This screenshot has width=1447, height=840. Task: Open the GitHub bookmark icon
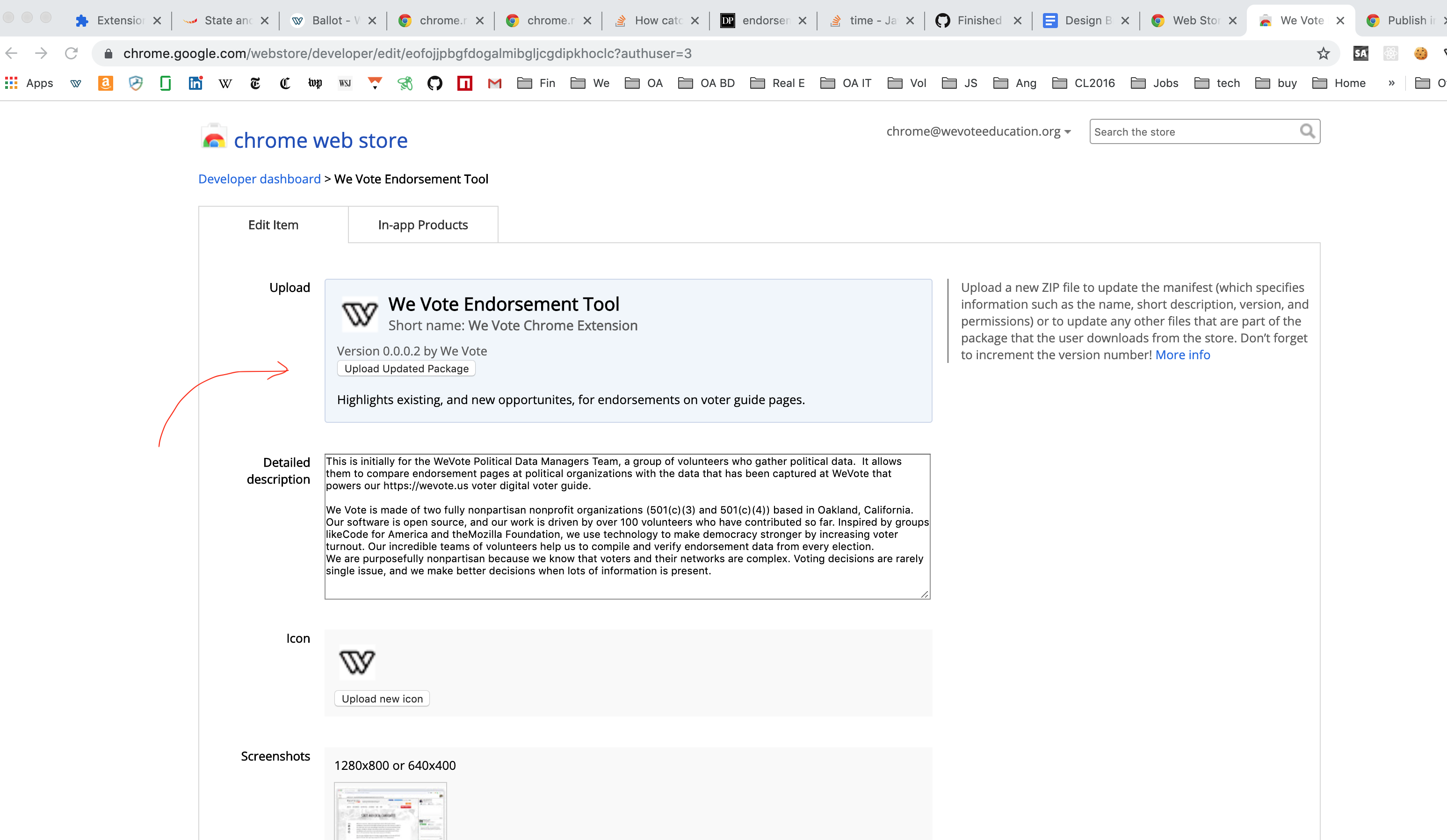coord(434,83)
